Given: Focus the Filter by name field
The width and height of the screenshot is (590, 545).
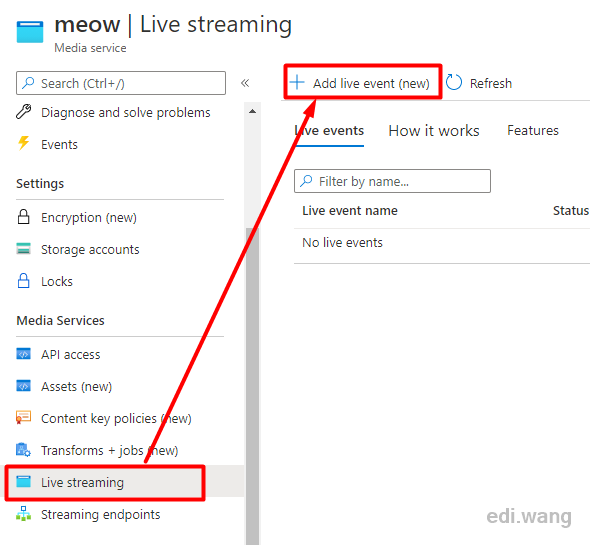Looking at the screenshot, I should [392, 181].
